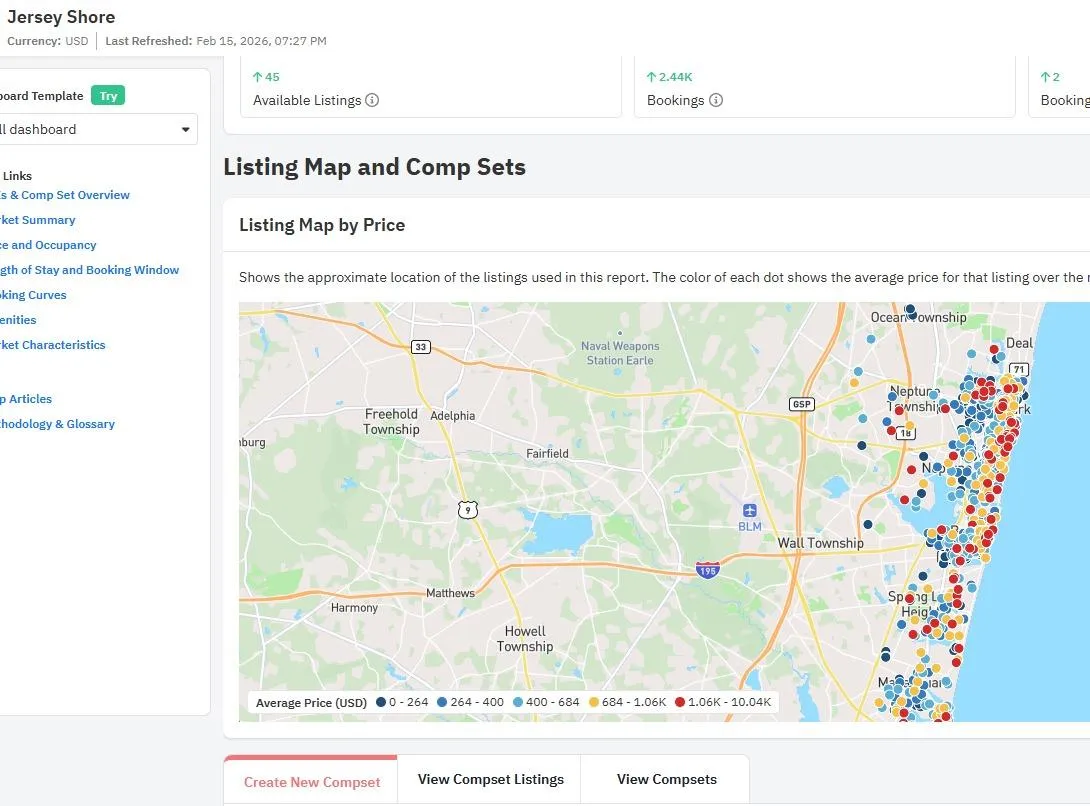
Task: Go to Price and Occupancy link
Action: coord(48,245)
